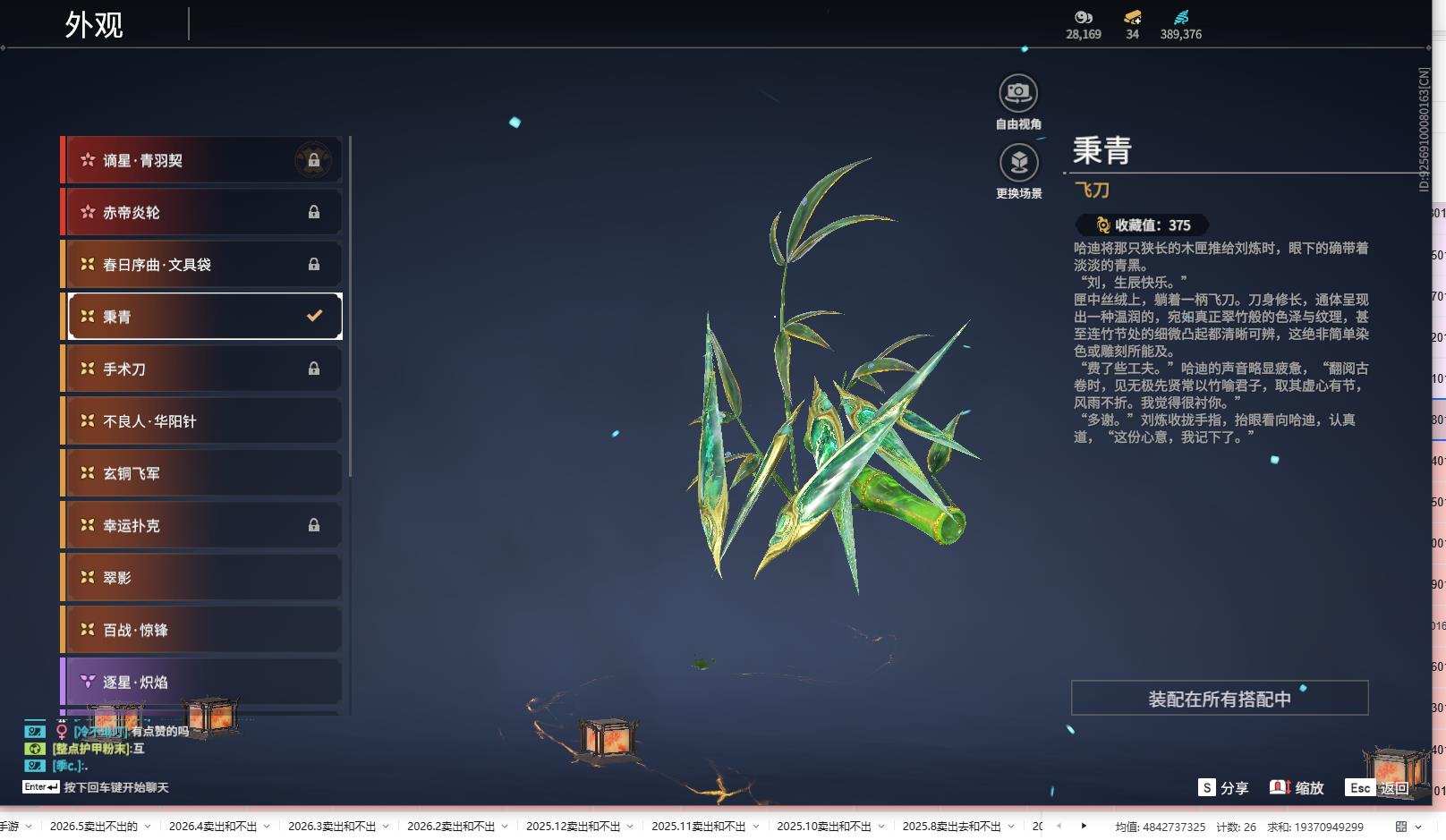Expand dropdown arrow of 2025.10卖出和不出 tab
This screenshot has width=1446, height=840.
click(x=881, y=827)
